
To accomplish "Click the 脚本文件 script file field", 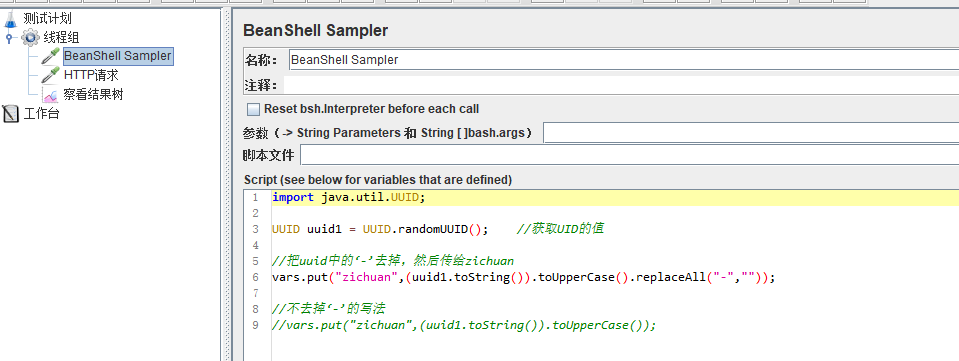I will tap(629, 155).
